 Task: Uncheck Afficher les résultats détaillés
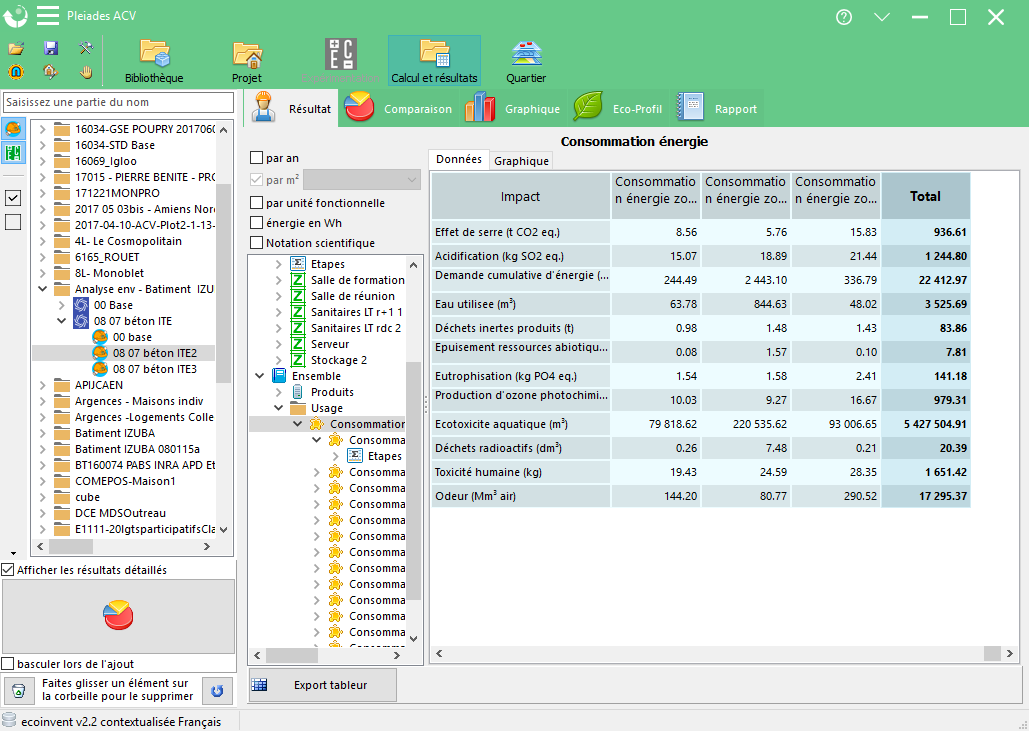coord(8,570)
